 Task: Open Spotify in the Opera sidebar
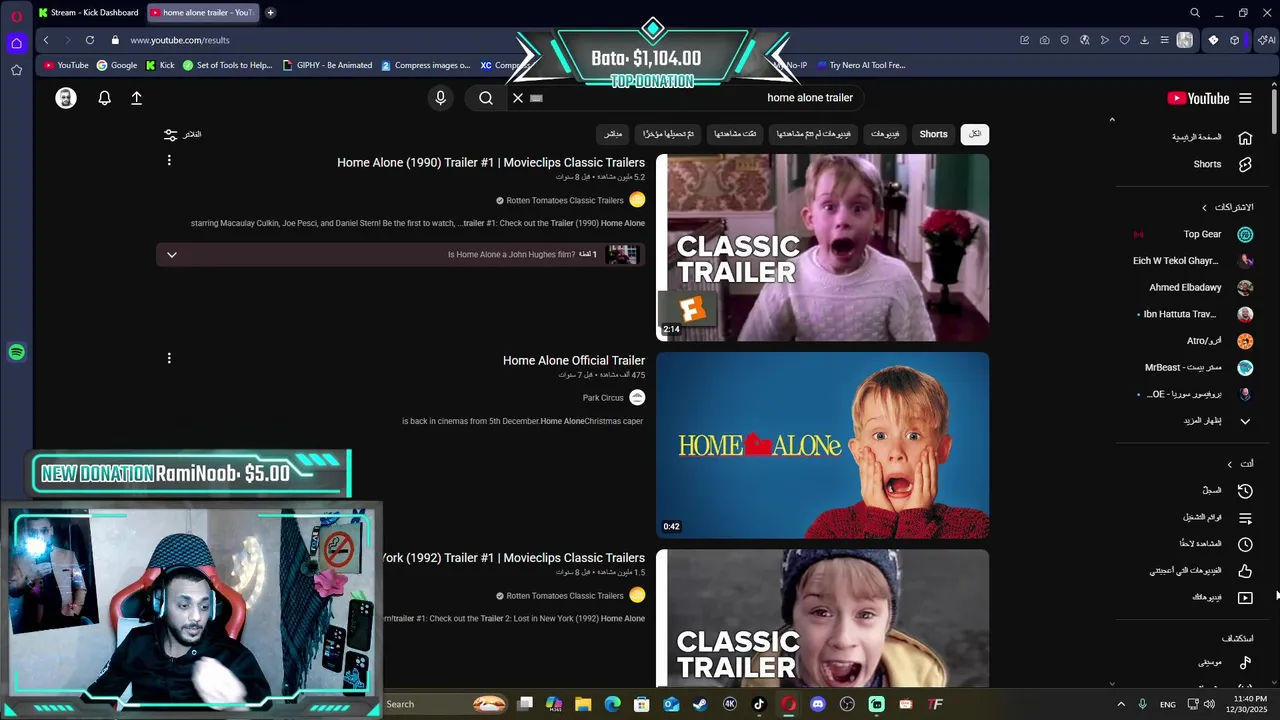(x=16, y=352)
